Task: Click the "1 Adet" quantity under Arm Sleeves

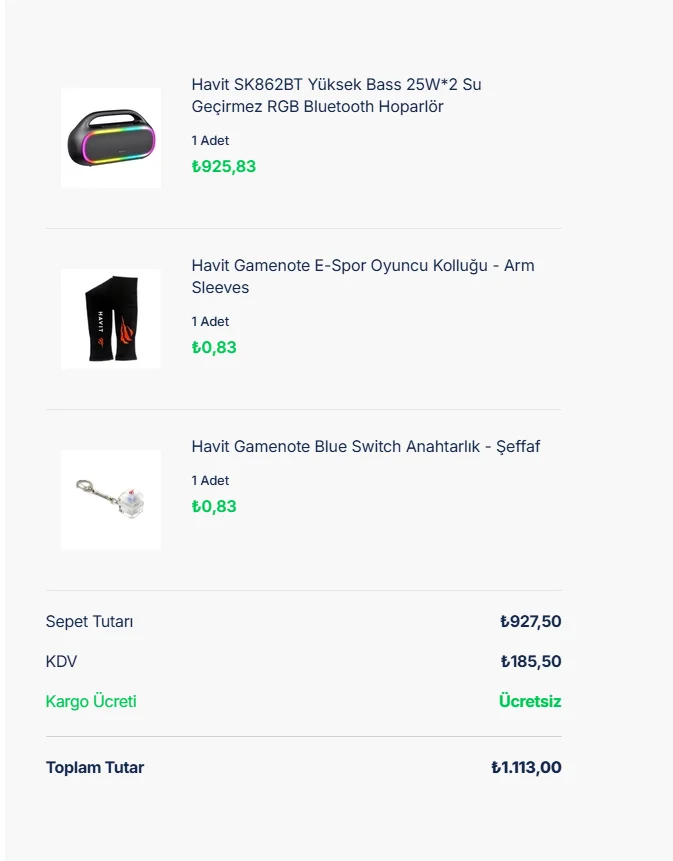Action: click(x=210, y=322)
